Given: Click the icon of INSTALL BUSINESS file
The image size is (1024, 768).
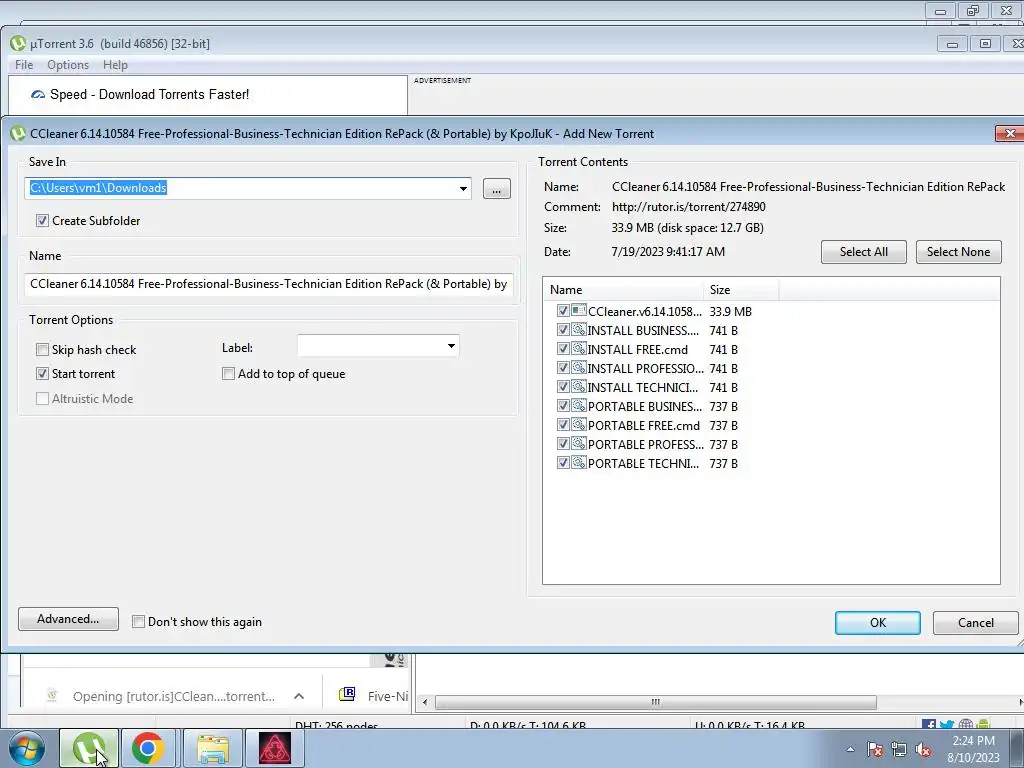Looking at the screenshot, I should [x=579, y=330].
